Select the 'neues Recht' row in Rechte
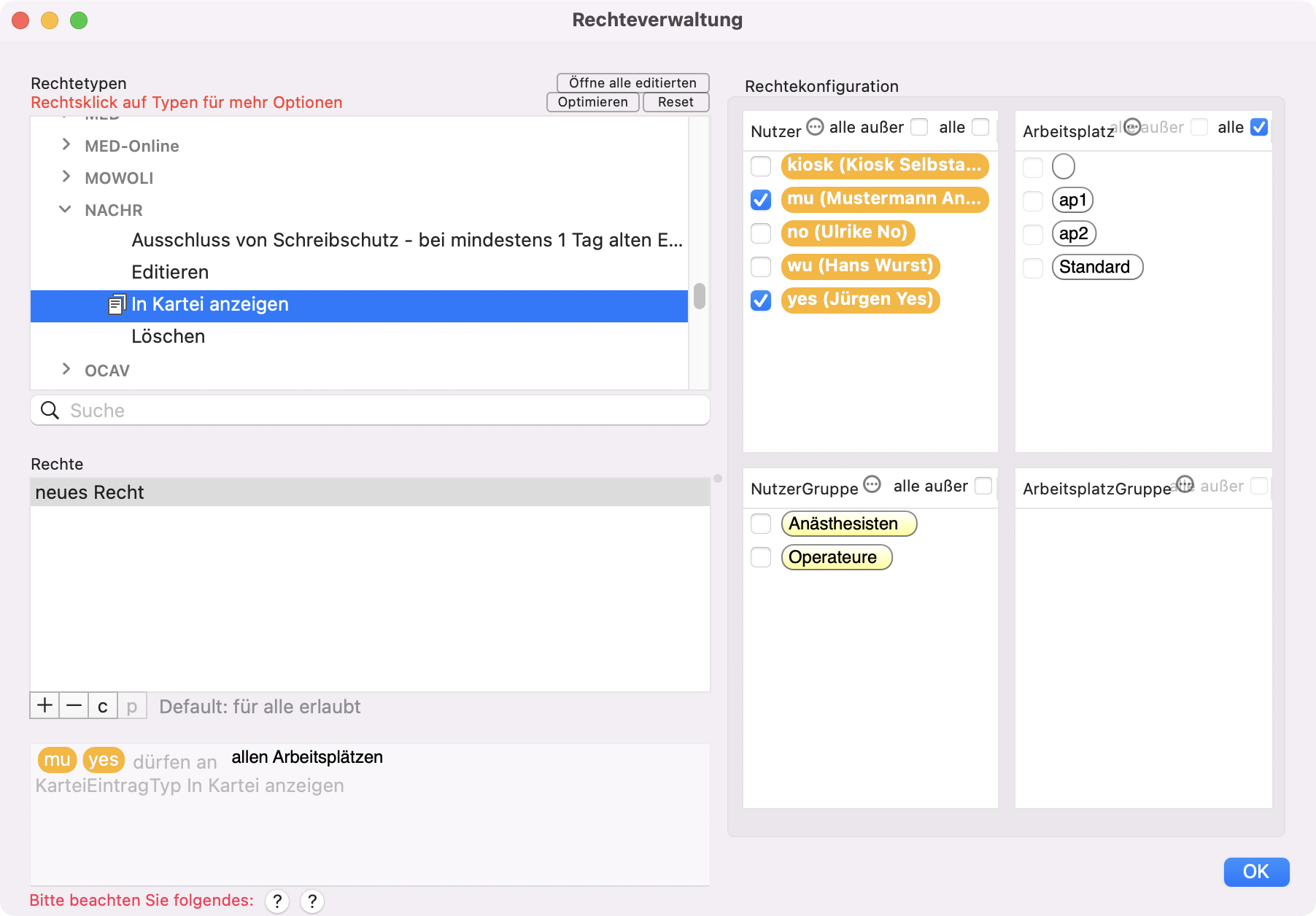The height and width of the screenshot is (916, 1316). point(370,492)
